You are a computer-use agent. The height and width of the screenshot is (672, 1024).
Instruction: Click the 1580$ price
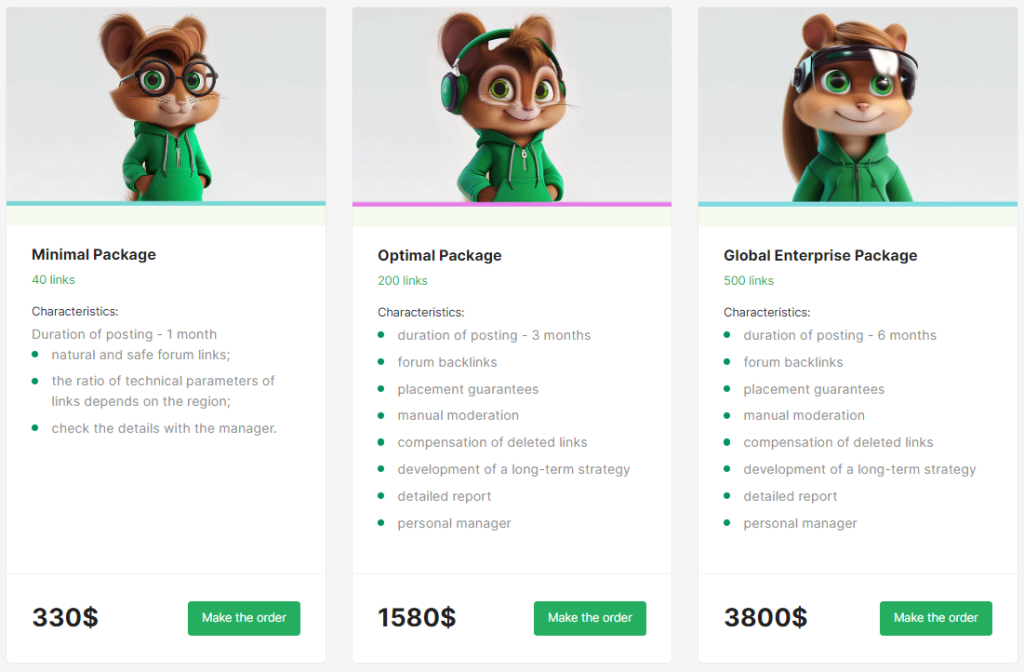(416, 618)
